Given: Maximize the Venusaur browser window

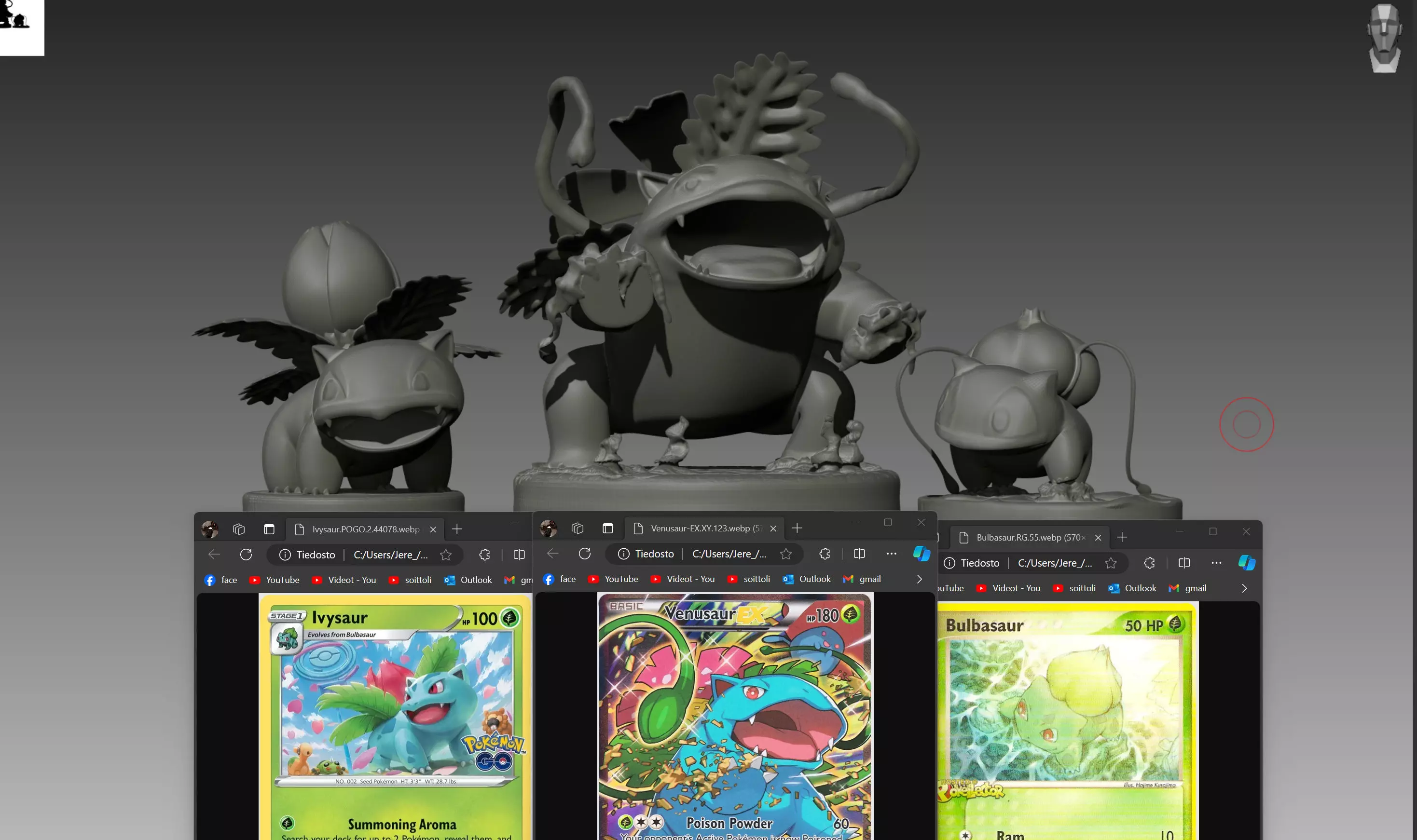Looking at the screenshot, I should (x=888, y=522).
